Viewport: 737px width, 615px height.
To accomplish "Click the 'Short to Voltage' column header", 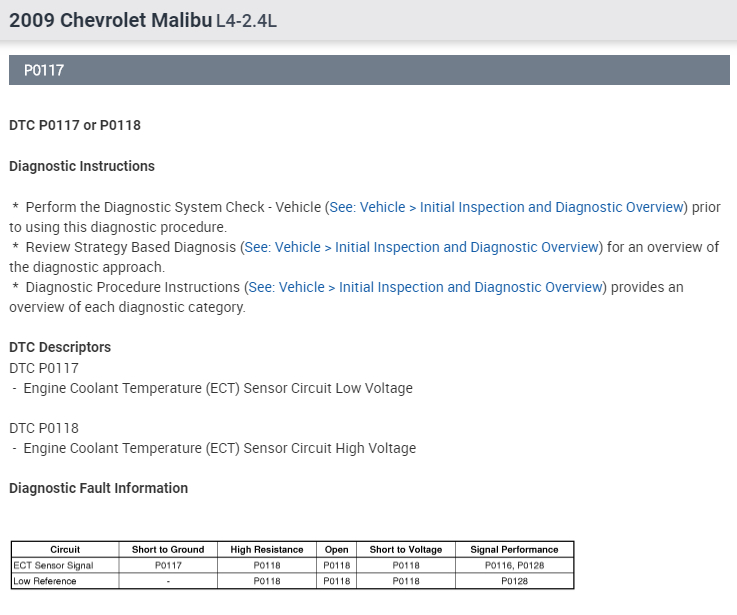I will [406, 550].
